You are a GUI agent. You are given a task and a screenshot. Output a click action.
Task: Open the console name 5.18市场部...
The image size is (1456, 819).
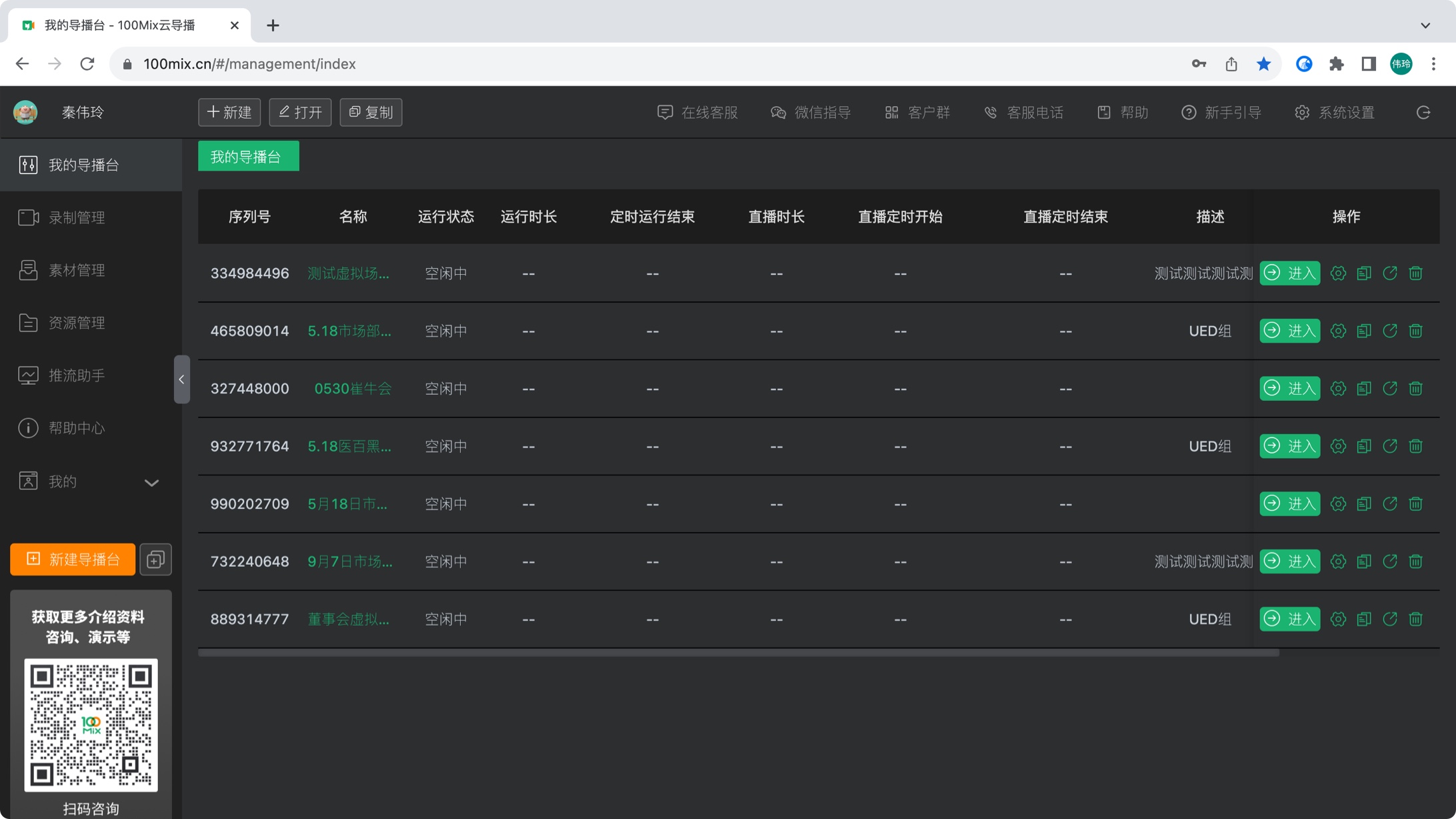[x=349, y=331]
